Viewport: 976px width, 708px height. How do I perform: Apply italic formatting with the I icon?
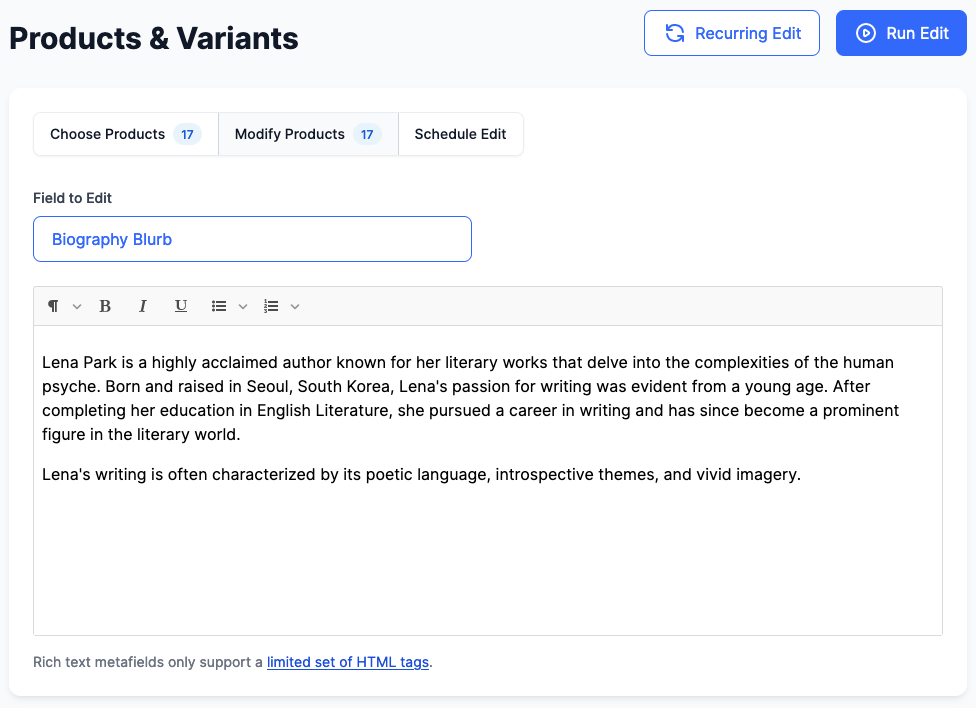pos(143,306)
